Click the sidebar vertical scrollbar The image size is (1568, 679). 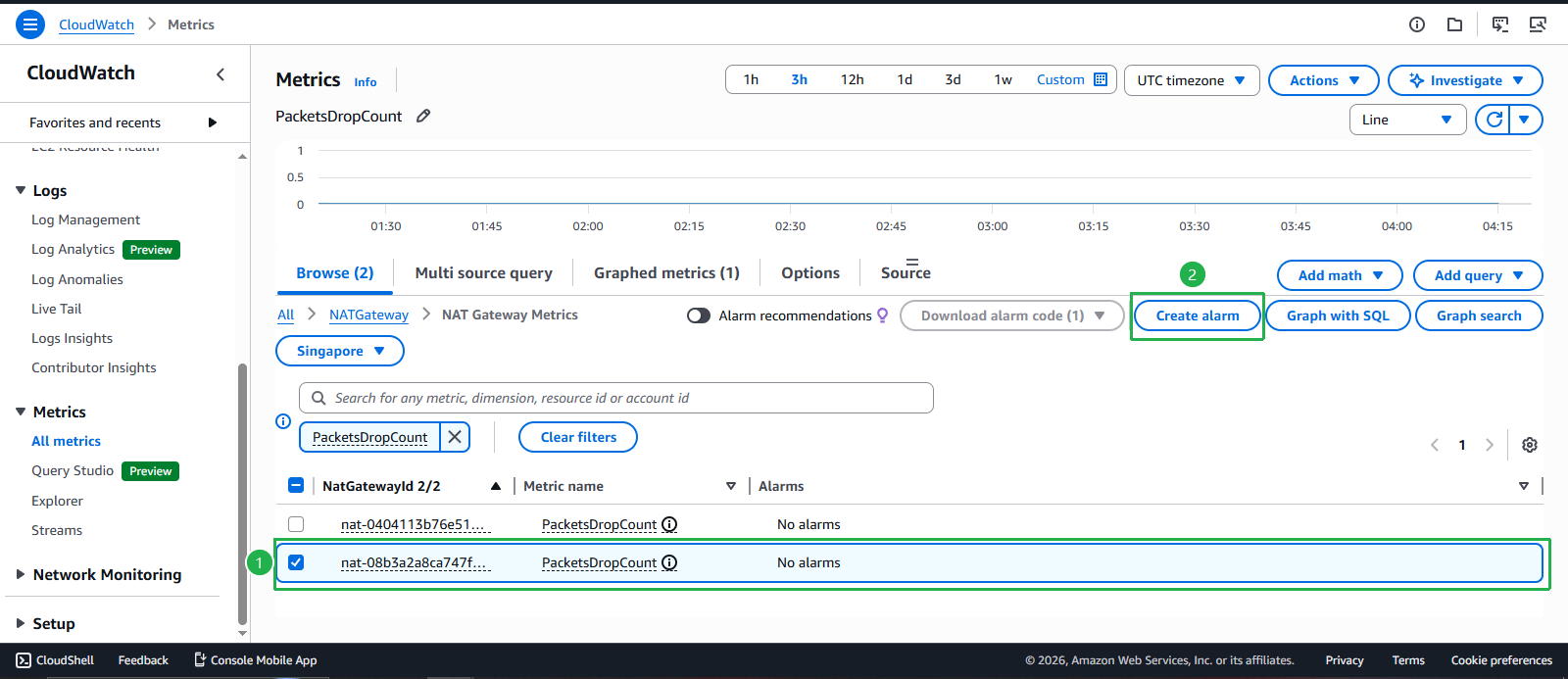coord(242,494)
